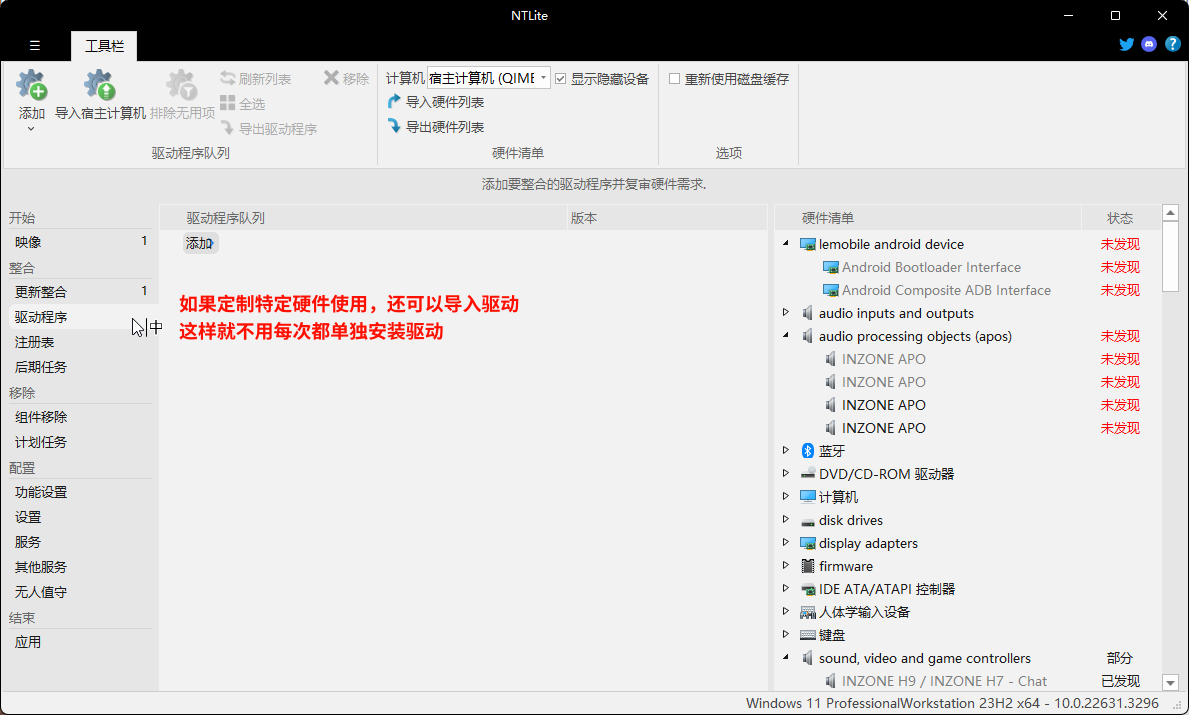Click the Android Composite ADB Interface icon
This screenshot has width=1189, height=715.
831,290
